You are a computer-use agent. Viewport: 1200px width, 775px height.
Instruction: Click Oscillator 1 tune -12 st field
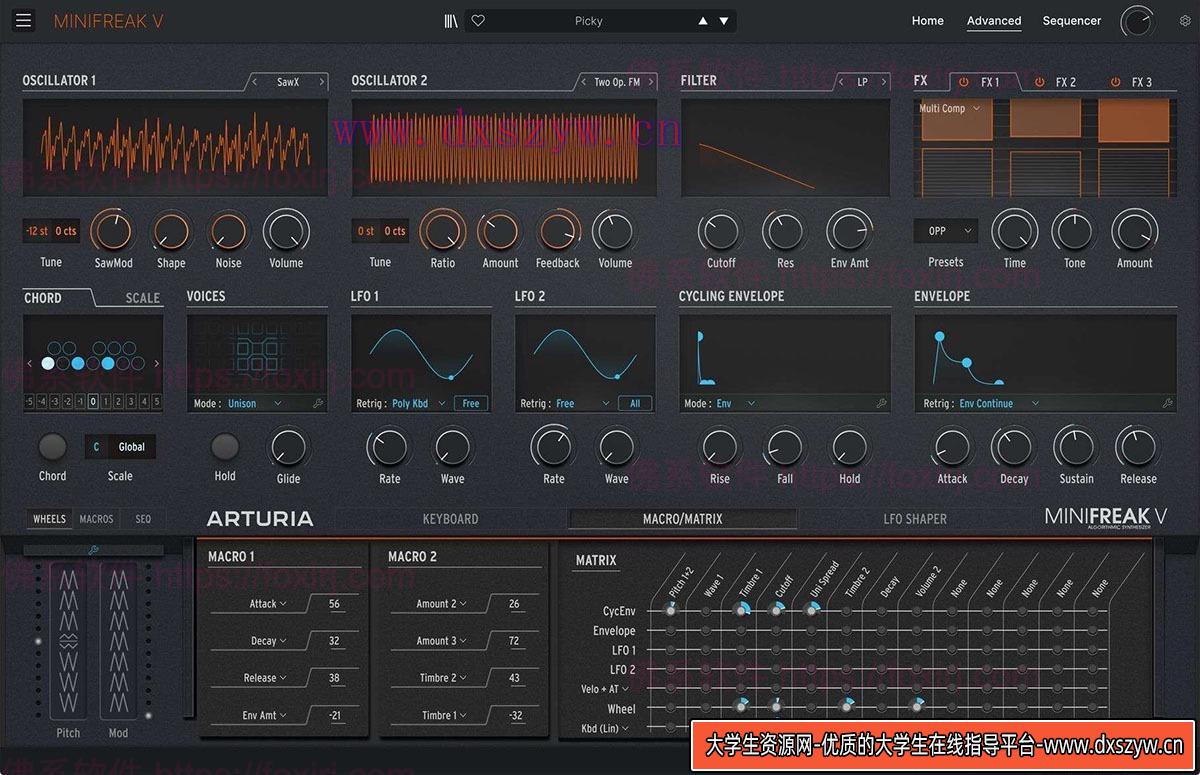click(37, 231)
